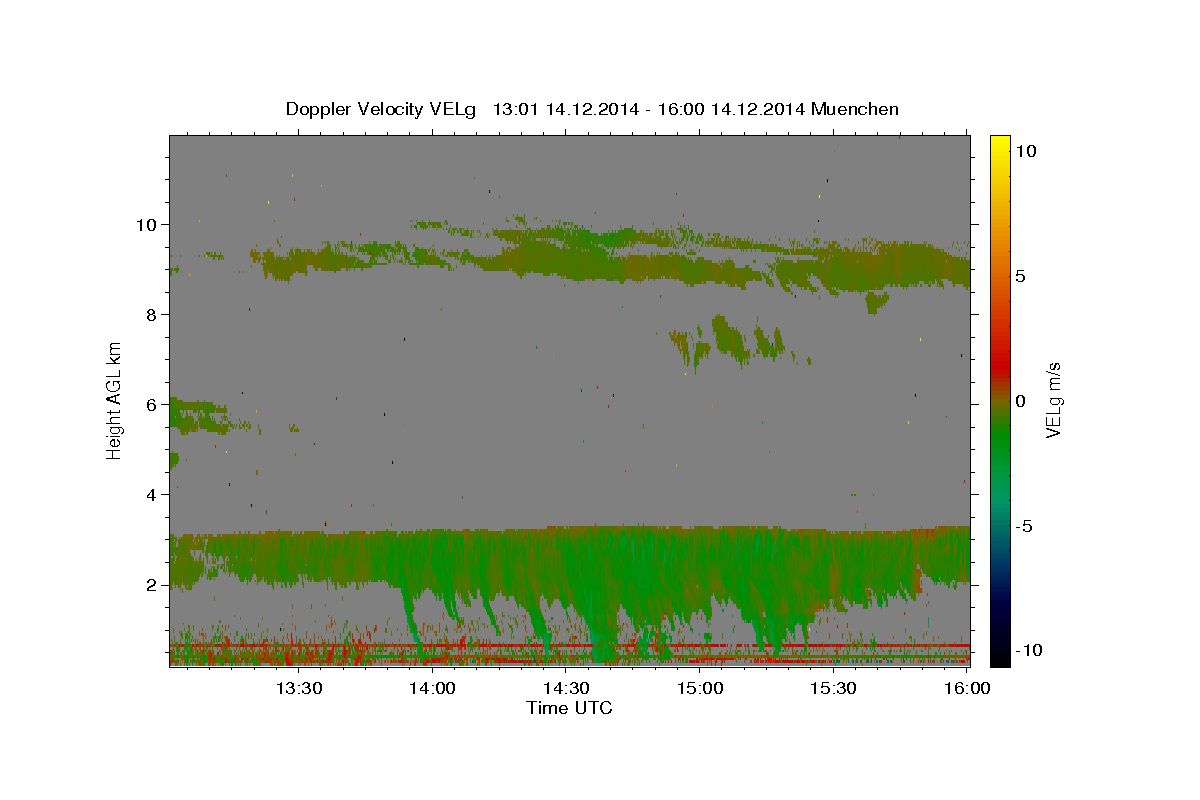Click the 'Time UTC' axis label

pos(569,708)
